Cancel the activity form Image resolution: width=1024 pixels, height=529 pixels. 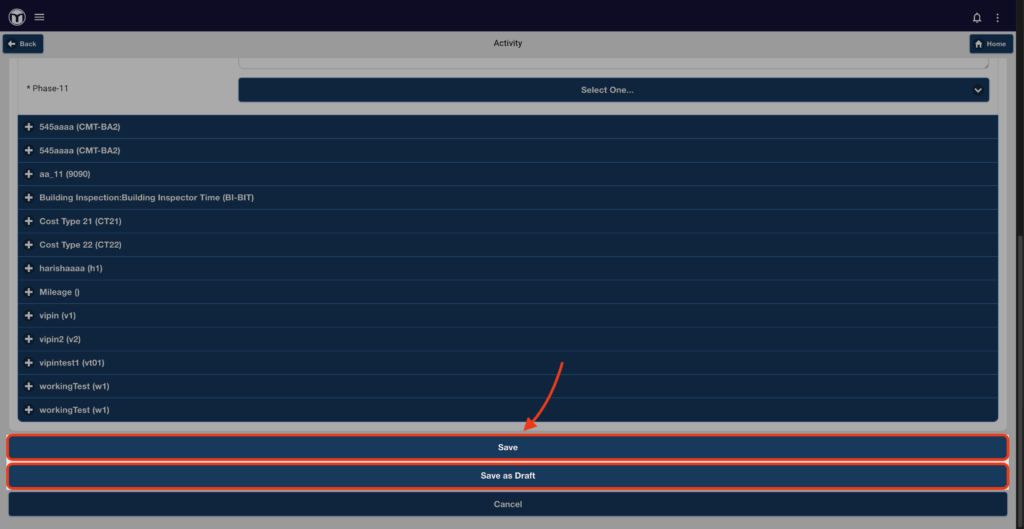click(x=507, y=504)
